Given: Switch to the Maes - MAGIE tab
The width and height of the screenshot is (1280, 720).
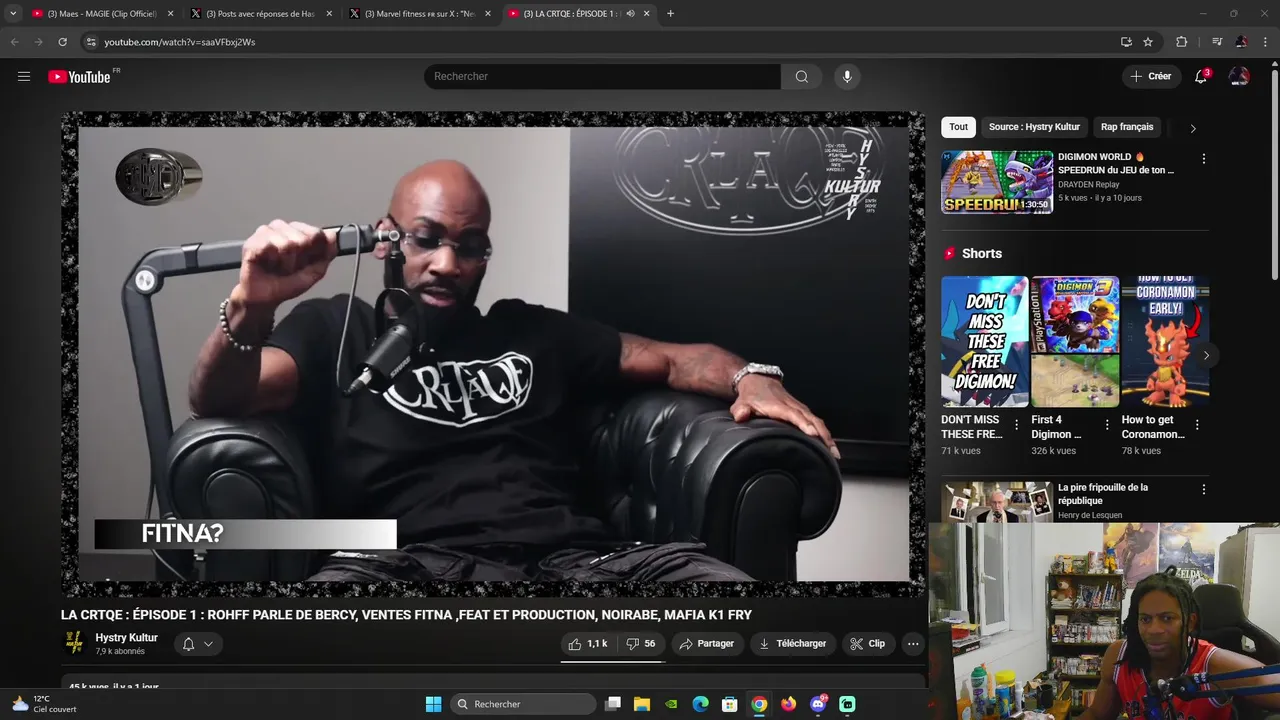Looking at the screenshot, I should click(x=100, y=13).
